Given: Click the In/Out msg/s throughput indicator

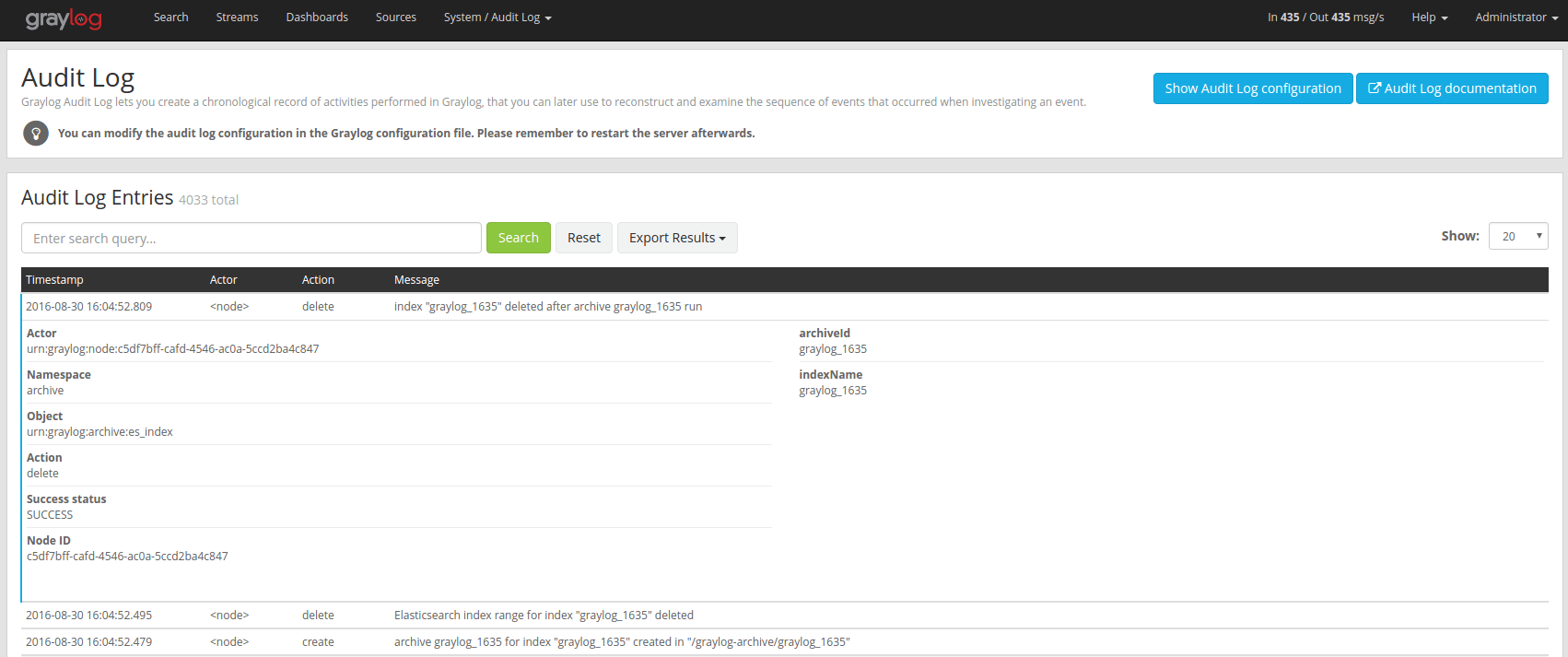Looking at the screenshot, I should pos(1326,18).
